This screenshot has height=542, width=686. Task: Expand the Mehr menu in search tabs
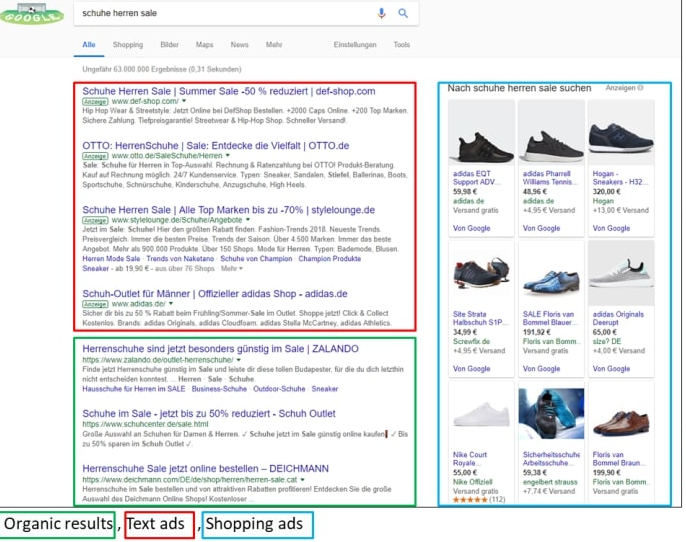coord(273,45)
